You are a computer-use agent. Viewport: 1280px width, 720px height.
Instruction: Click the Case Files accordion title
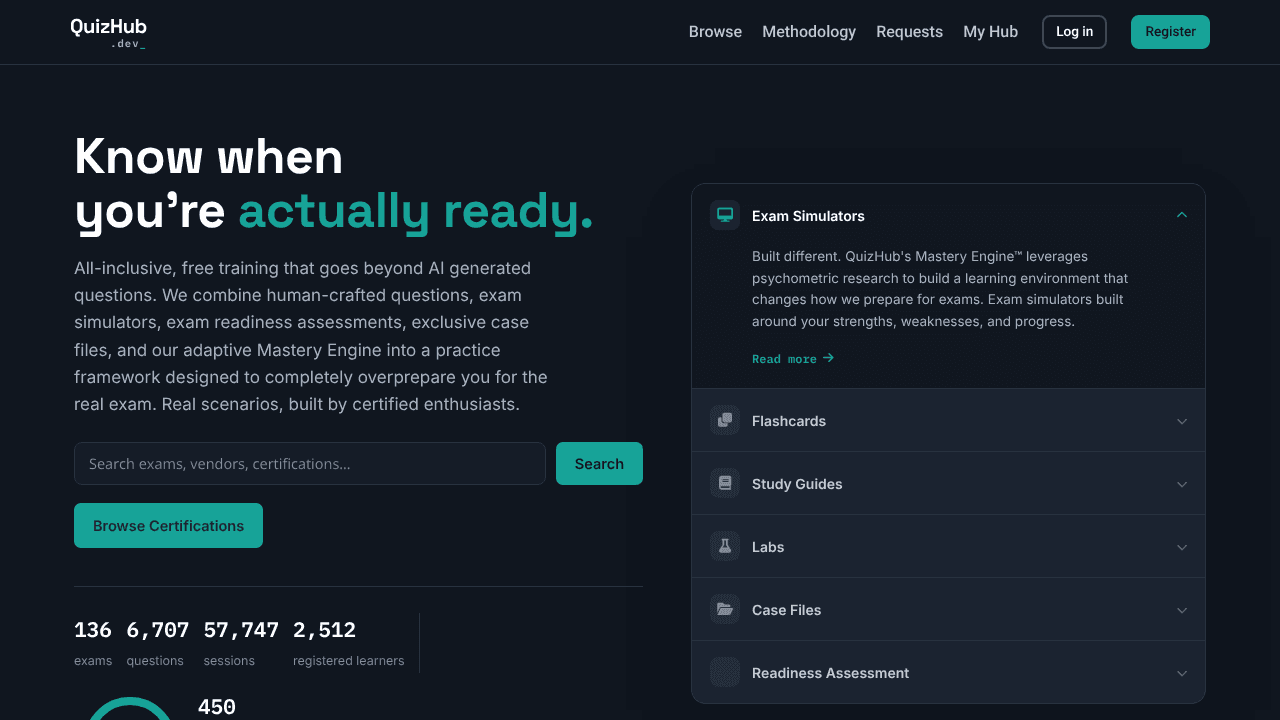click(786, 610)
